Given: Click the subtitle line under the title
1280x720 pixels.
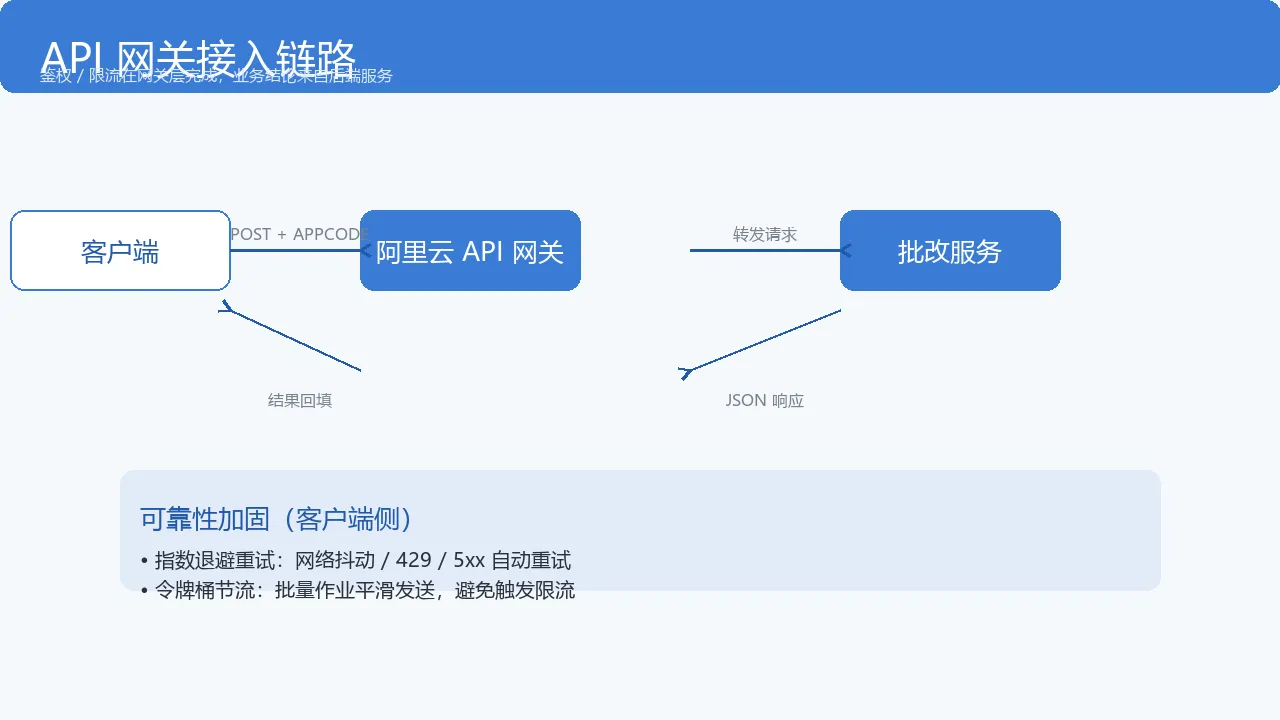Looking at the screenshot, I should click(x=216, y=76).
